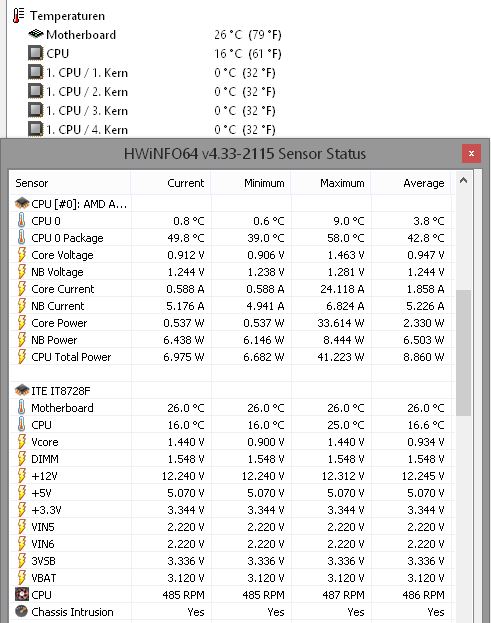
Task: Click the scroll-up arrow of sensor list
Action: (x=463, y=180)
